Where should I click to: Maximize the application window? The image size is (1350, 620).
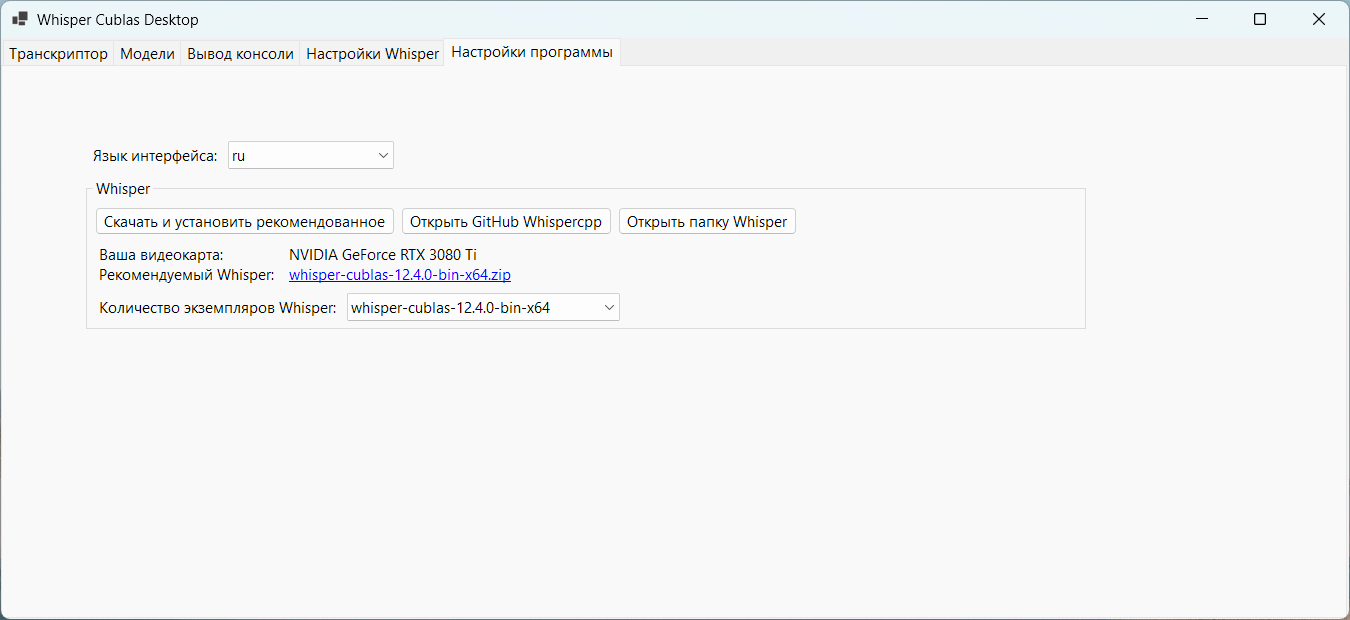(x=1259, y=19)
